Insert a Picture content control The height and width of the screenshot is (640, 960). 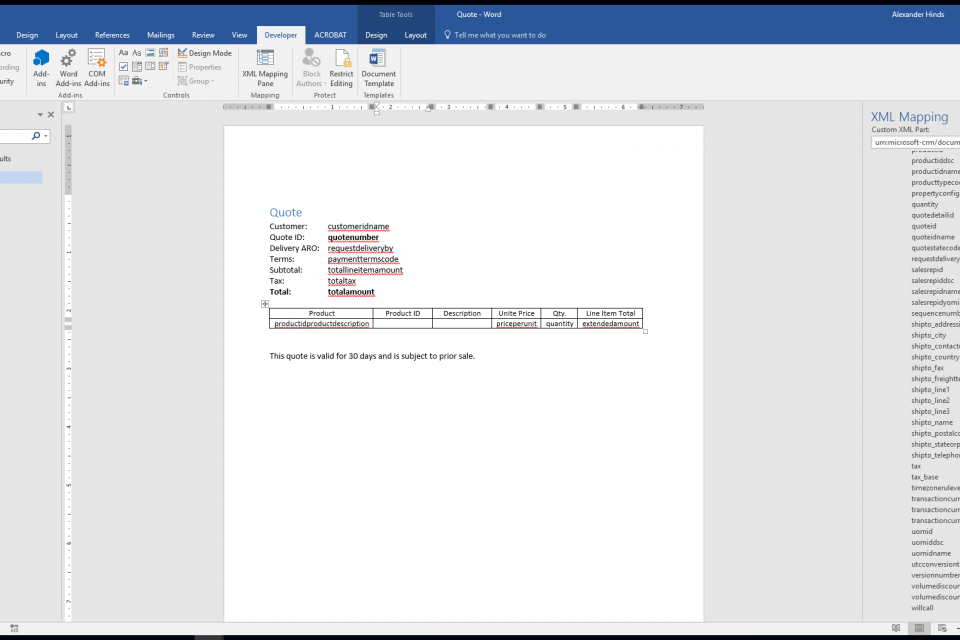point(149,53)
